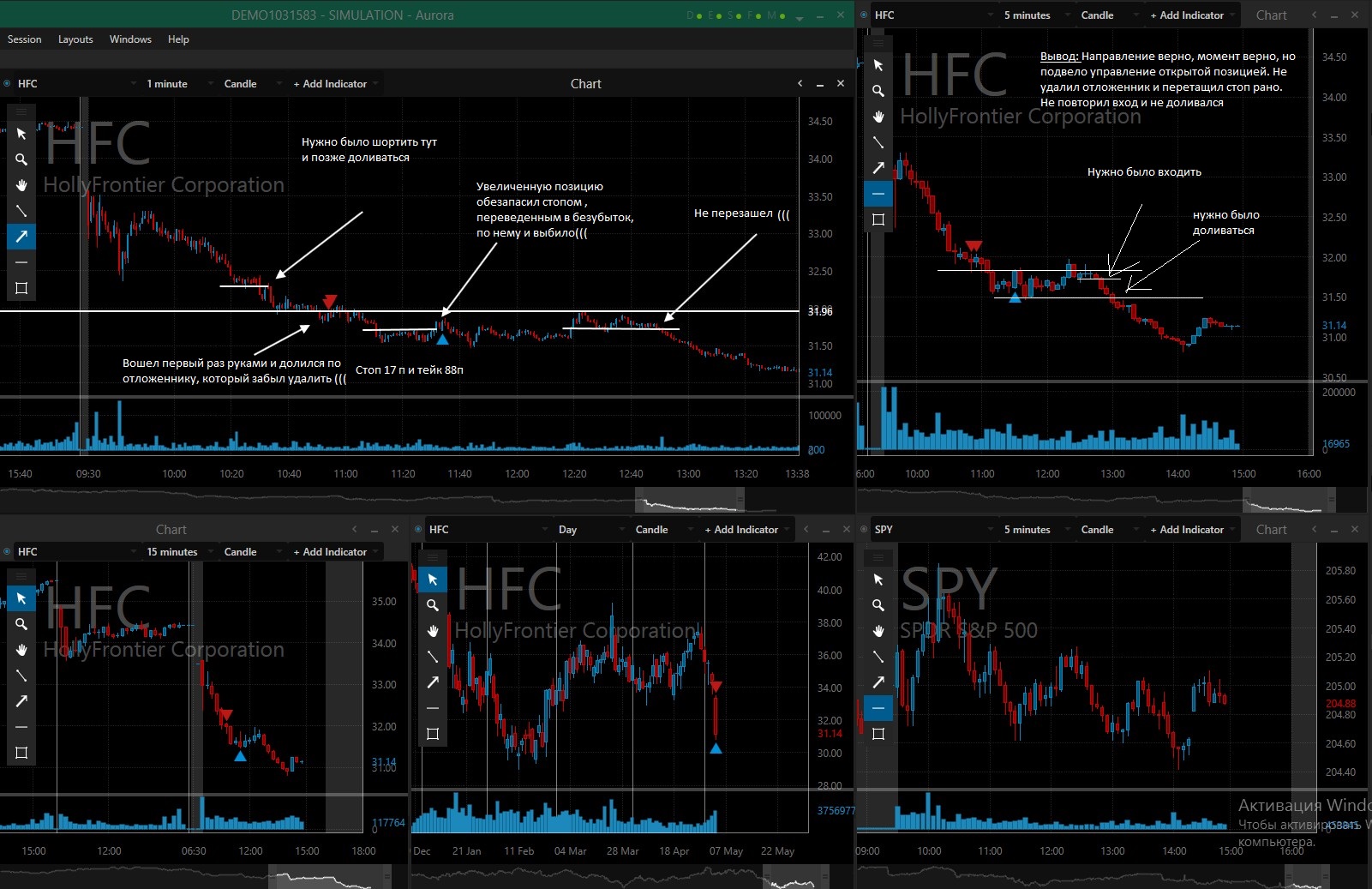Image resolution: width=1372 pixels, height=889 pixels.
Task: Select trend line tool in HFC 1 minute chart
Action: pyautogui.click(x=21, y=211)
